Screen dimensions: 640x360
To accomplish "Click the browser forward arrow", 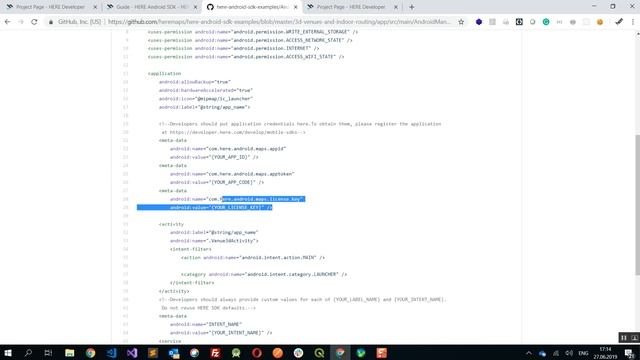I will 21,22.
